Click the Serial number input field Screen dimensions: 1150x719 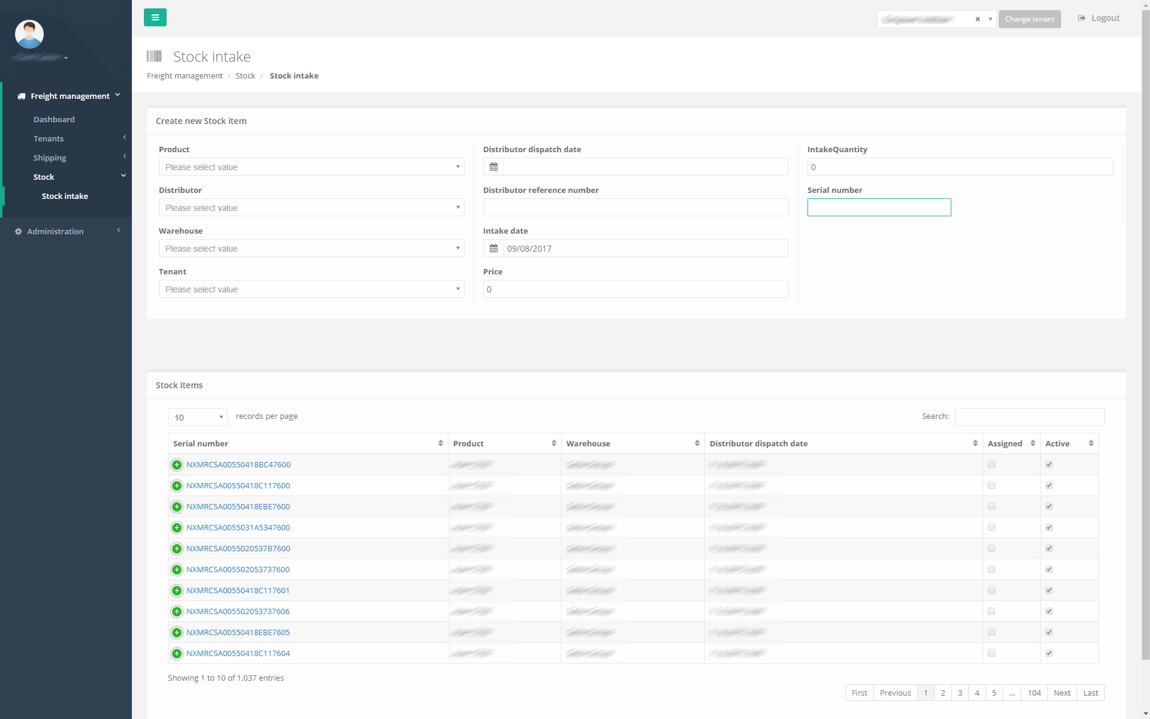click(879, 208)
